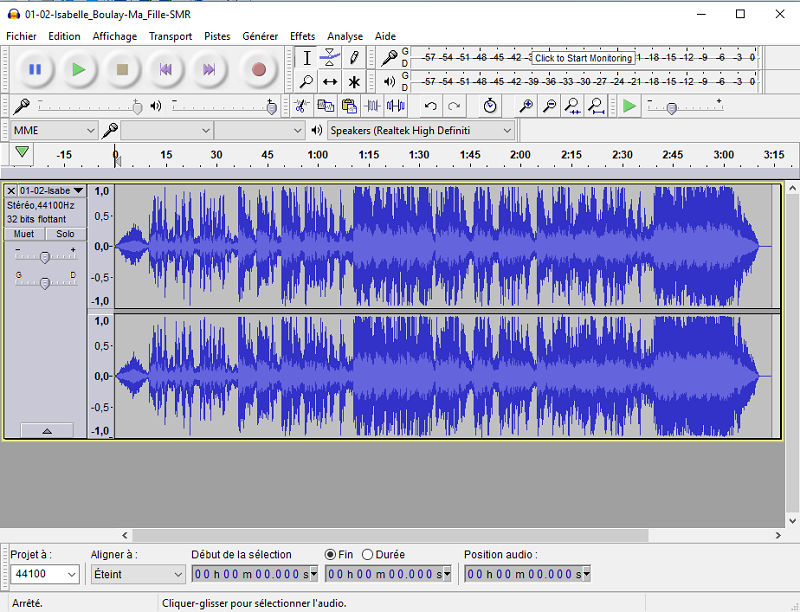Click to Start Monitoring meter
The image size is (800, 612).
585,58
